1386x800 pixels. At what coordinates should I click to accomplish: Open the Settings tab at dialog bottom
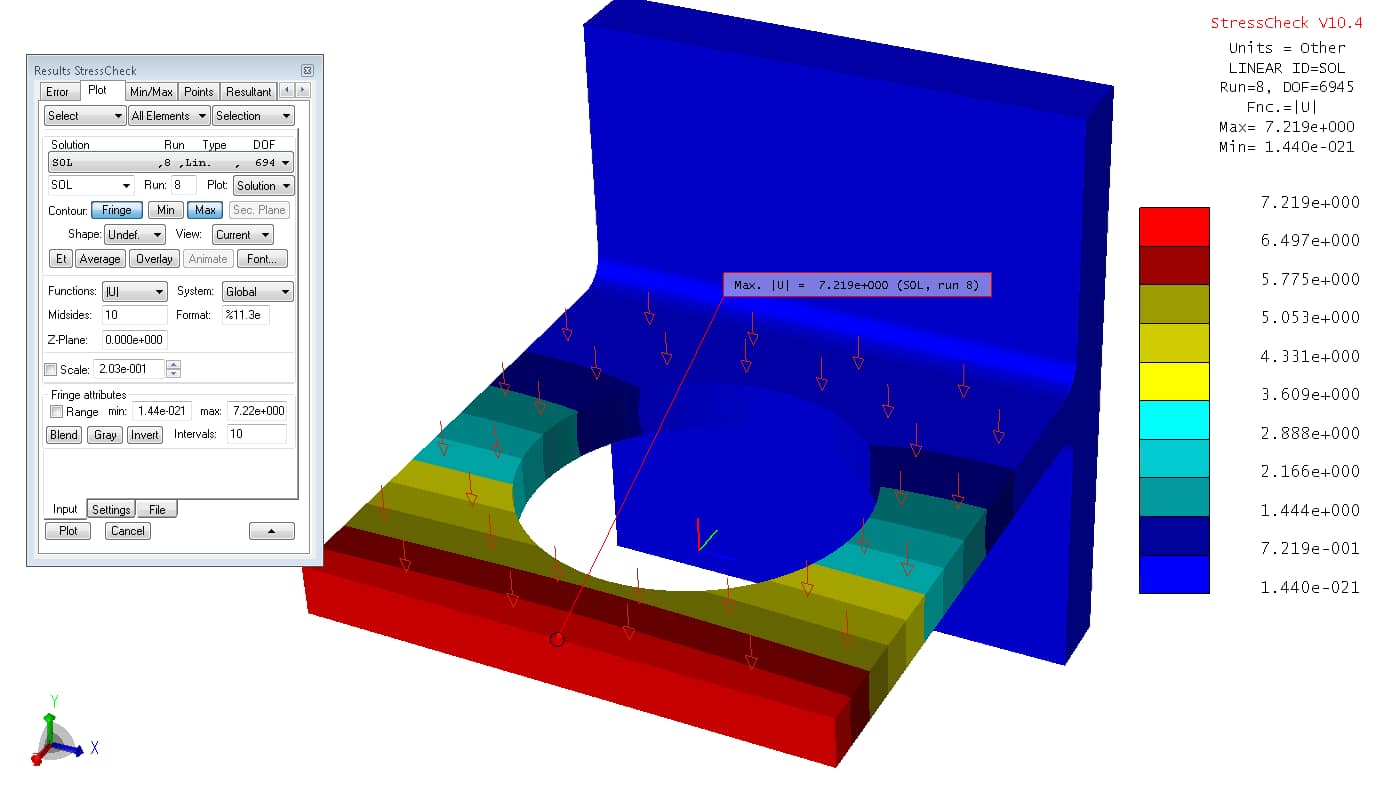coord(111,508)
